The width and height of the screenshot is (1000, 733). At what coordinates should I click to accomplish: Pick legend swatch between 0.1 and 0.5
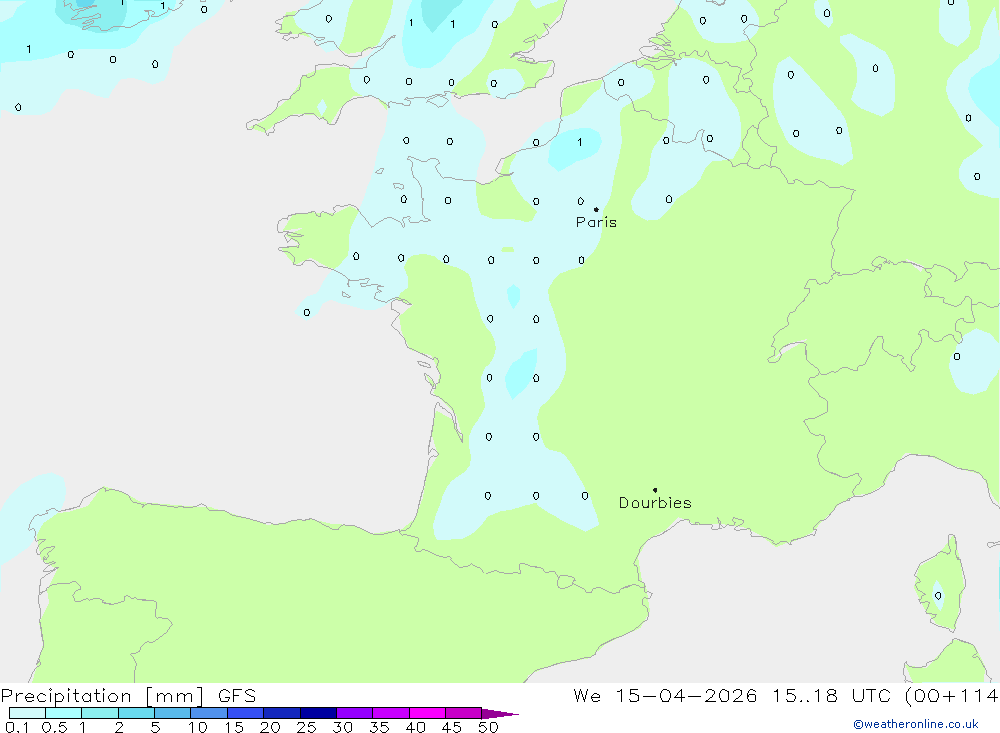27,713
